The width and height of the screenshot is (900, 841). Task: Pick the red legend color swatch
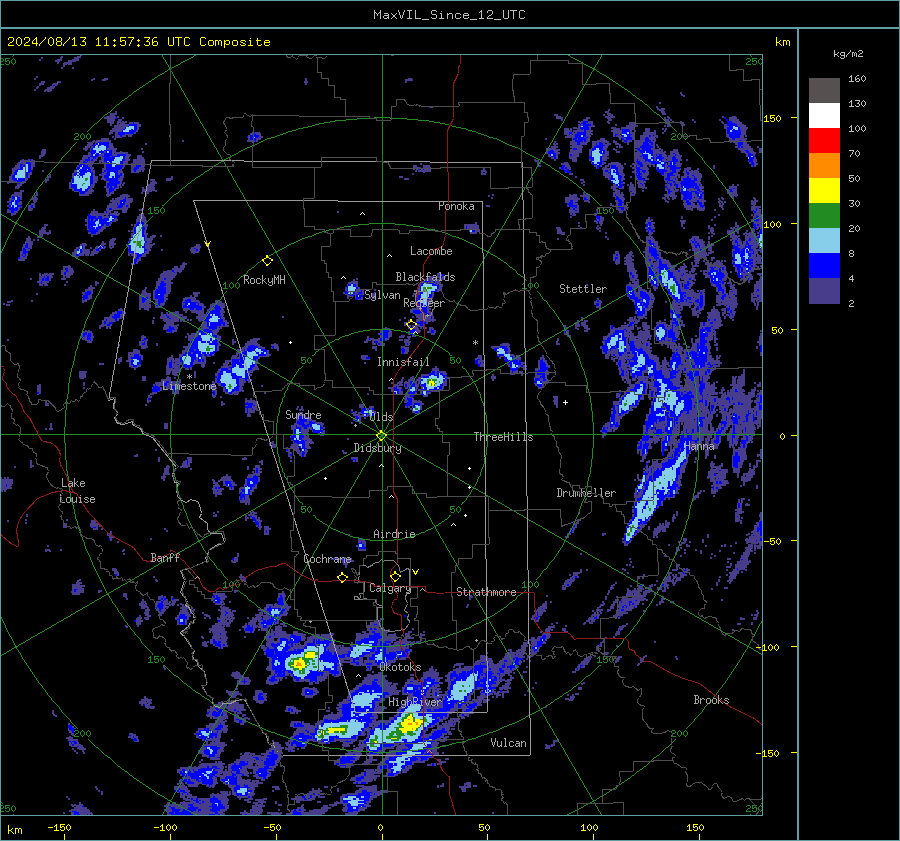click(x=824, y=141)
